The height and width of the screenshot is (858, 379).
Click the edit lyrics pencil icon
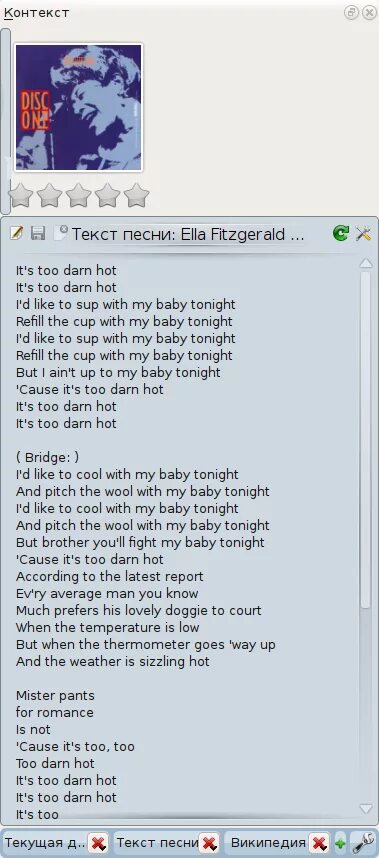pyautogui.click(x=16, y=234)
